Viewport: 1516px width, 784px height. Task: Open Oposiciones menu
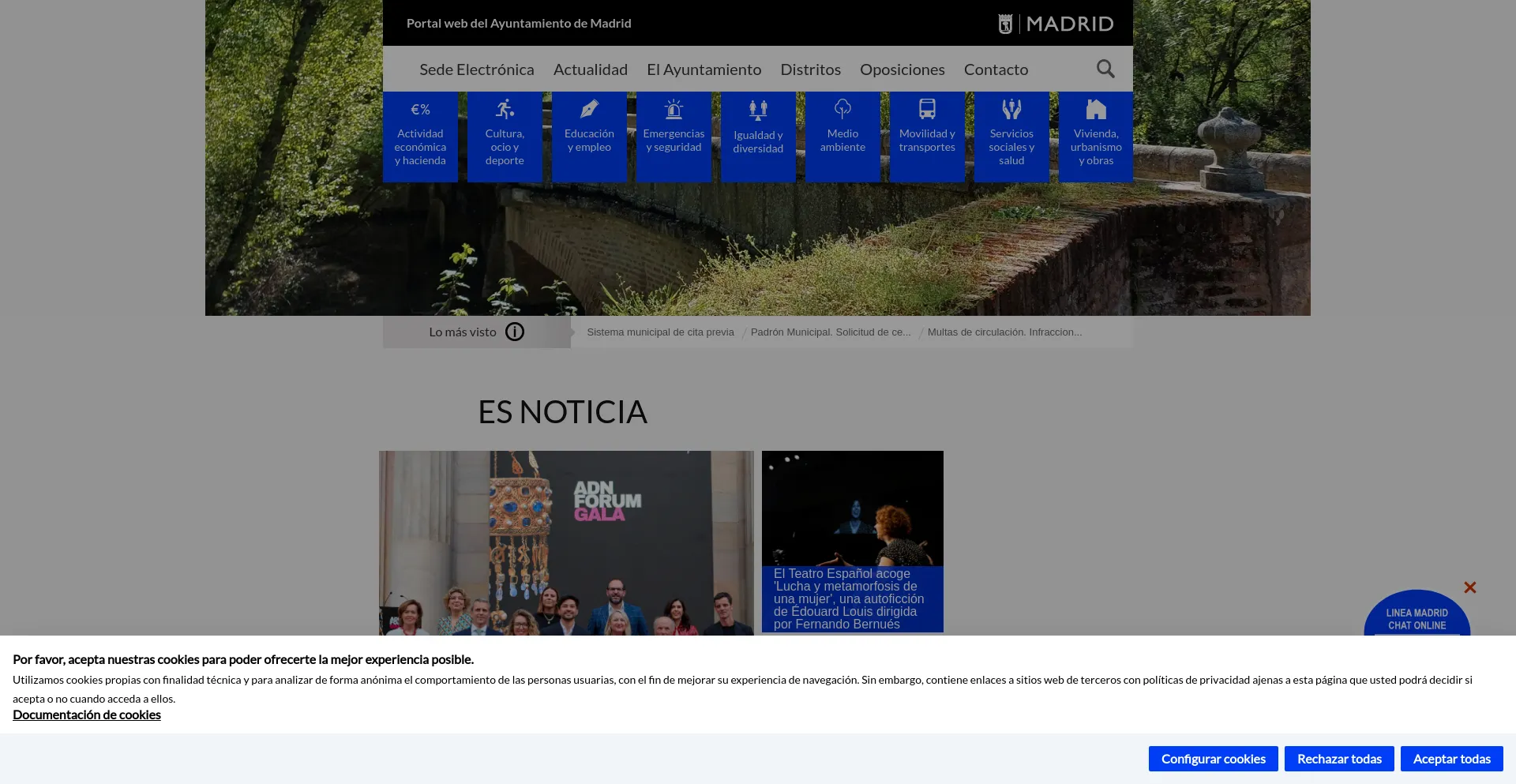coord(902,69)
